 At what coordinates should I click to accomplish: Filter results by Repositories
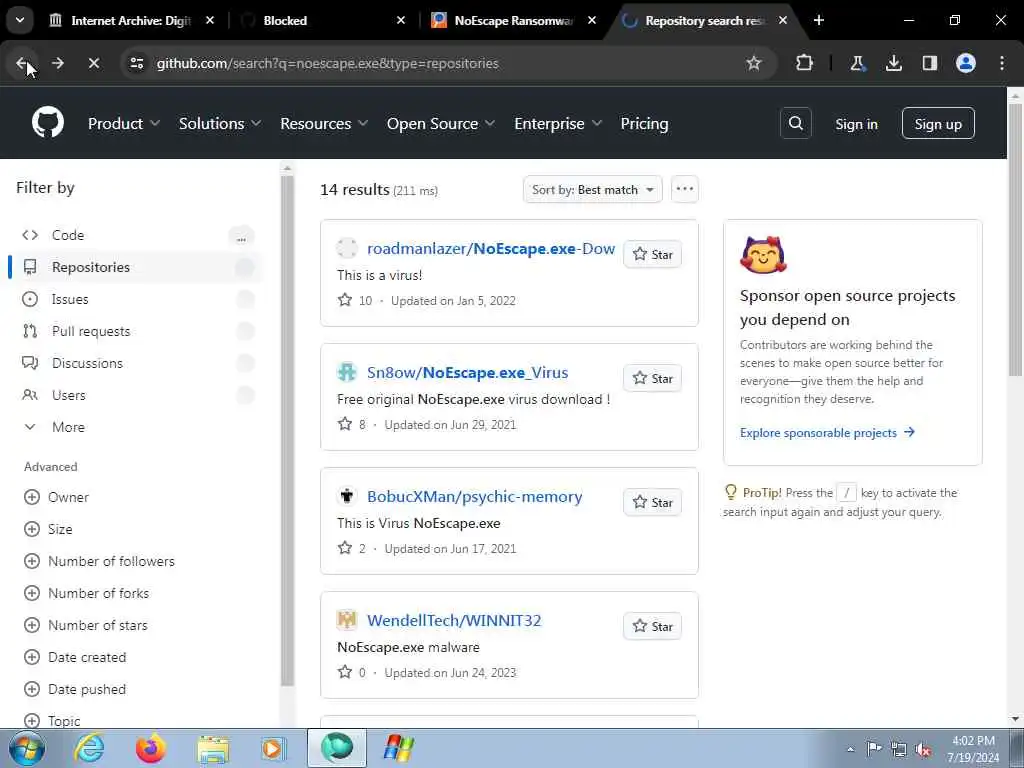137,267
